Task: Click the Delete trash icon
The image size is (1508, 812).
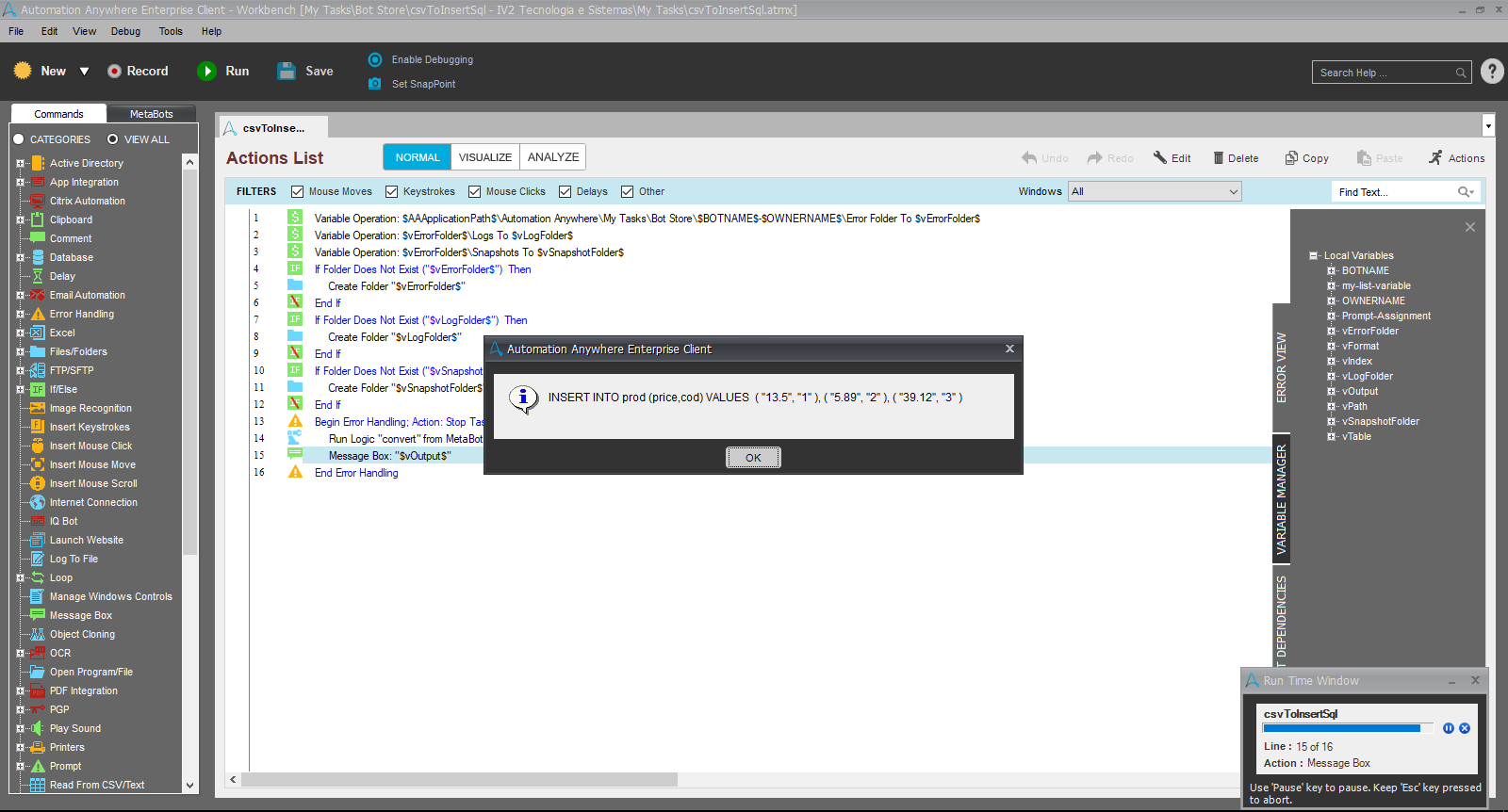Action: pyautogui.click(x=1218, y=158)
